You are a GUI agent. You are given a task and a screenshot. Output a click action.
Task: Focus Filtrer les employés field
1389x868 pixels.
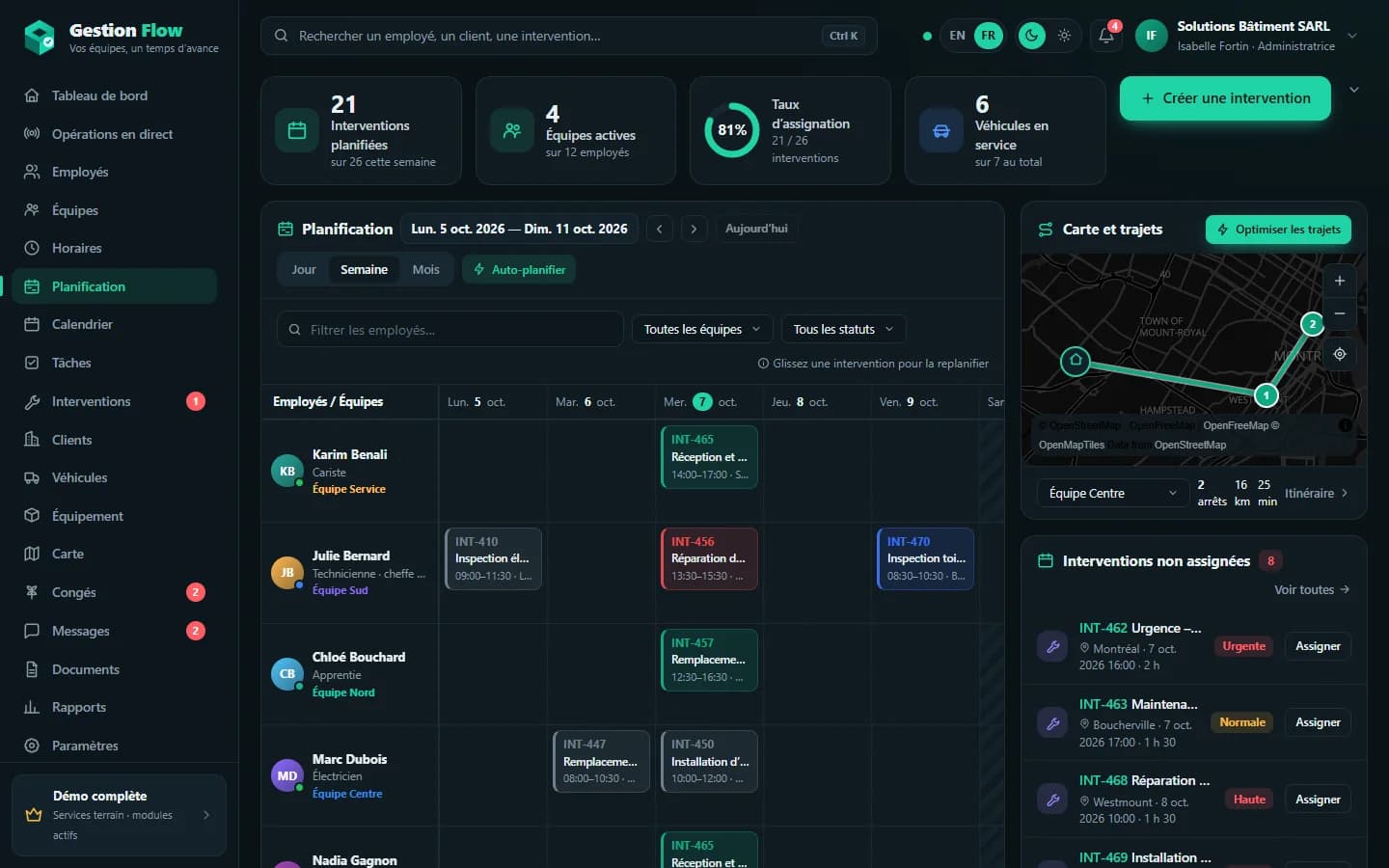450,329
